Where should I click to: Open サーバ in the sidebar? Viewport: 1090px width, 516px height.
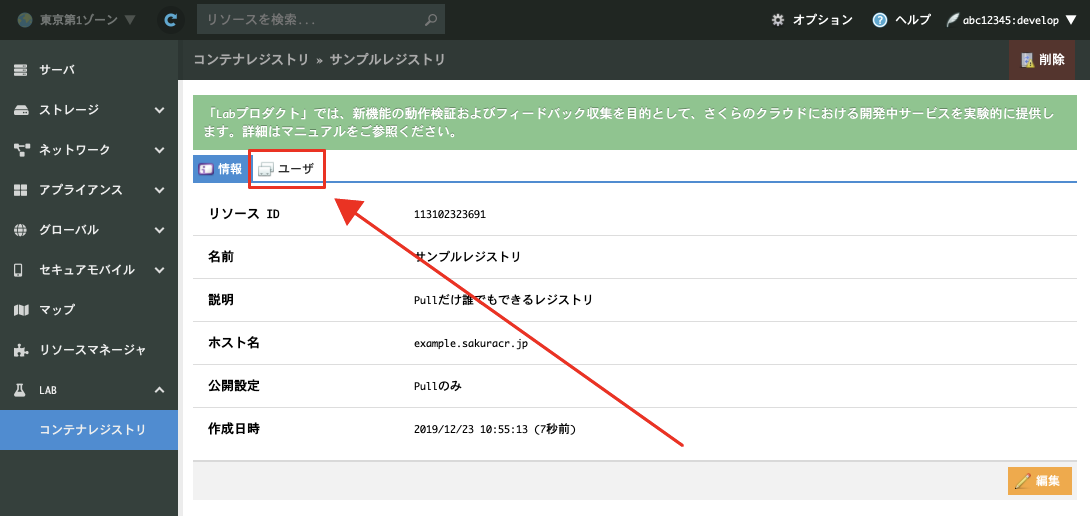[x=89, y=70]
